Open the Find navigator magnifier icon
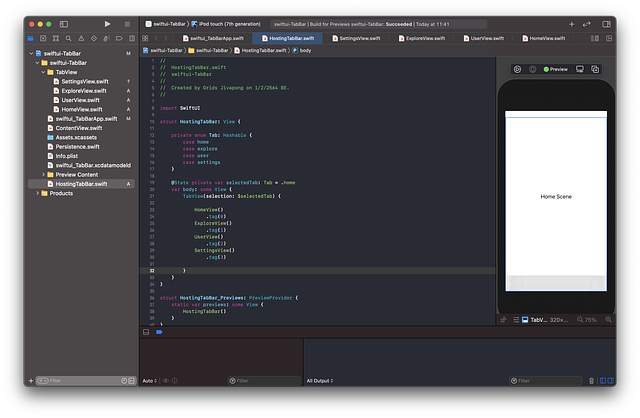 tap(69, 38)
